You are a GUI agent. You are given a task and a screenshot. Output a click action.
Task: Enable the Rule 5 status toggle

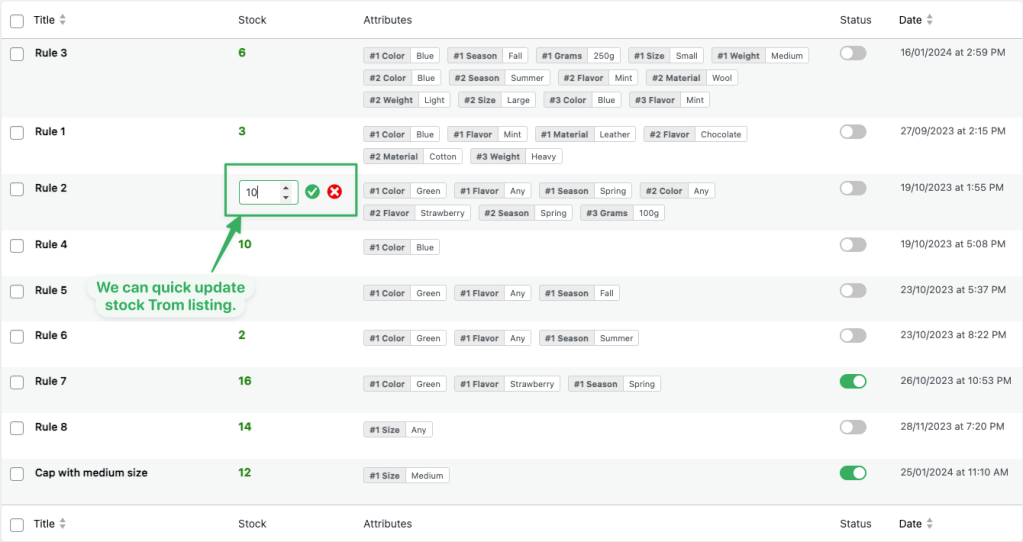(853, 290)
